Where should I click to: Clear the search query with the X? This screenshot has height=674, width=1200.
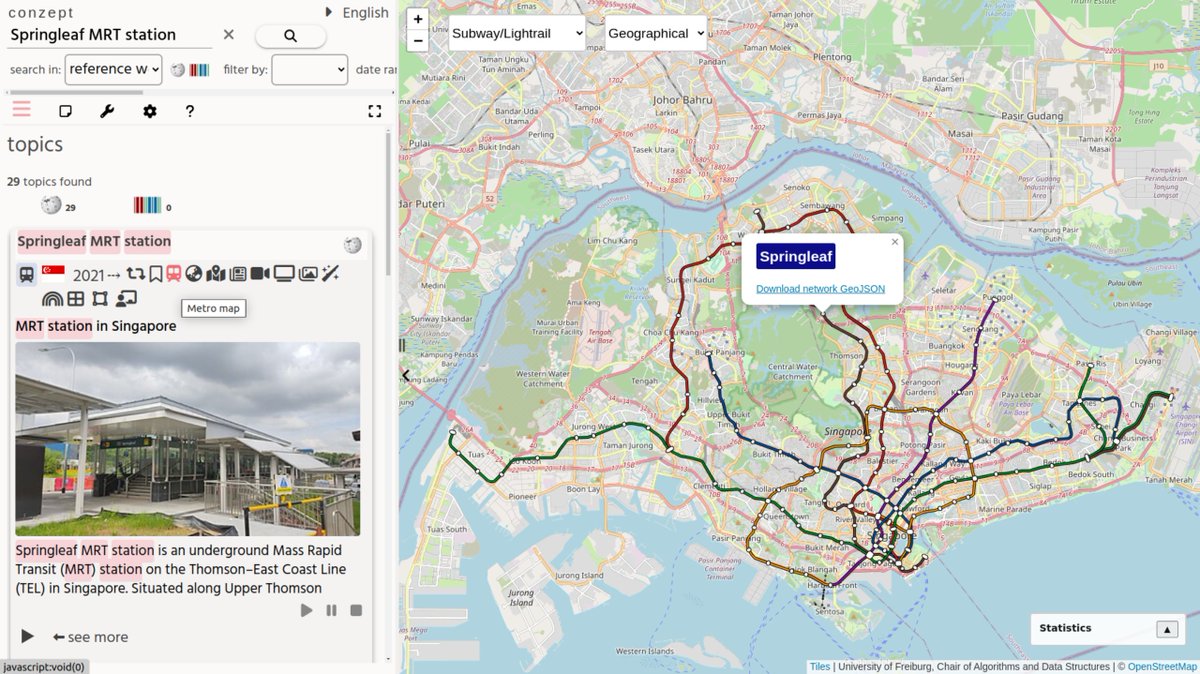228,35
